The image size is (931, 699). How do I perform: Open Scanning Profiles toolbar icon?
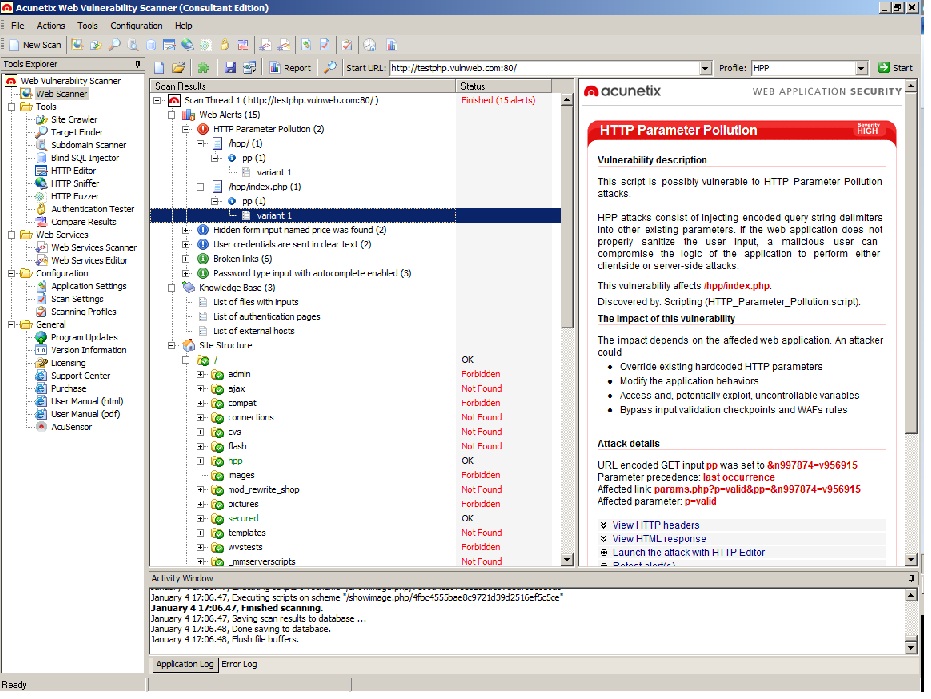coord(347,45)
